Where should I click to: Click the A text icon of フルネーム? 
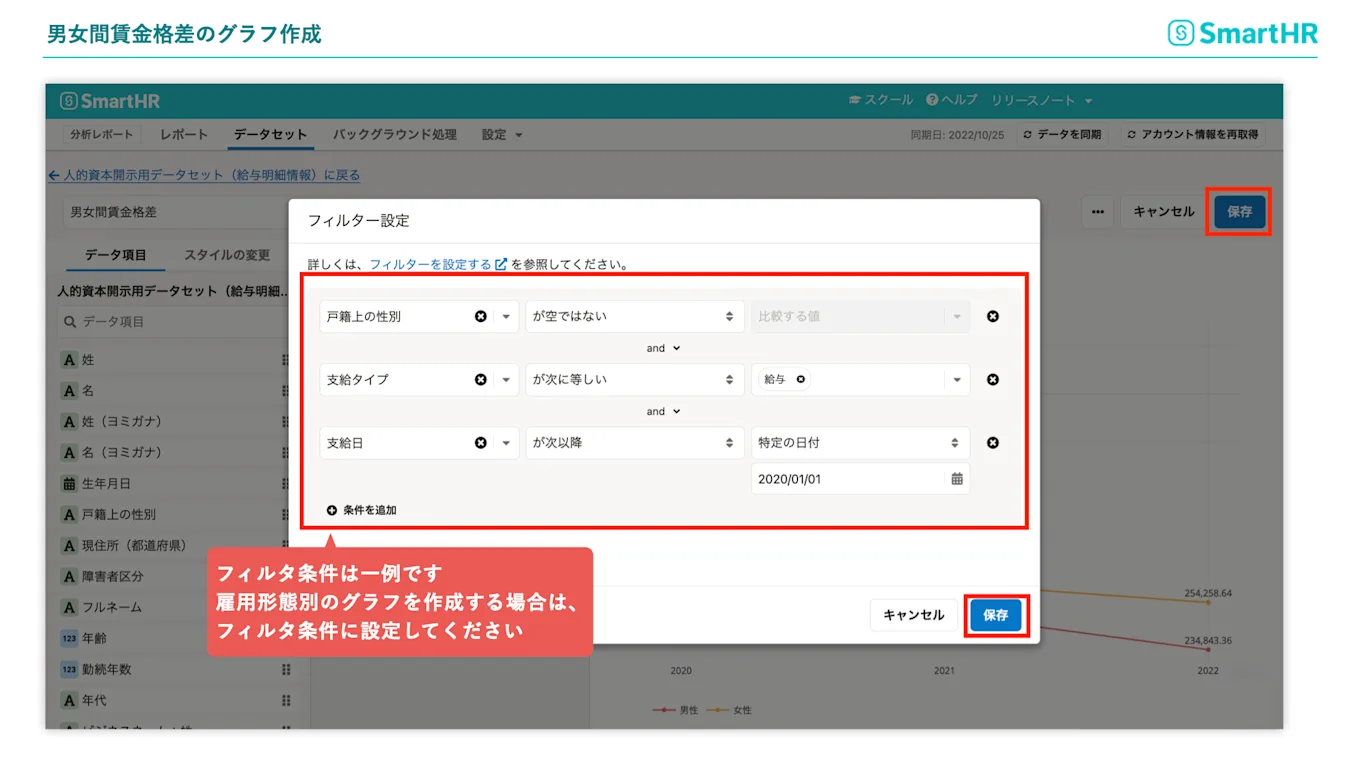coord(69,607)
